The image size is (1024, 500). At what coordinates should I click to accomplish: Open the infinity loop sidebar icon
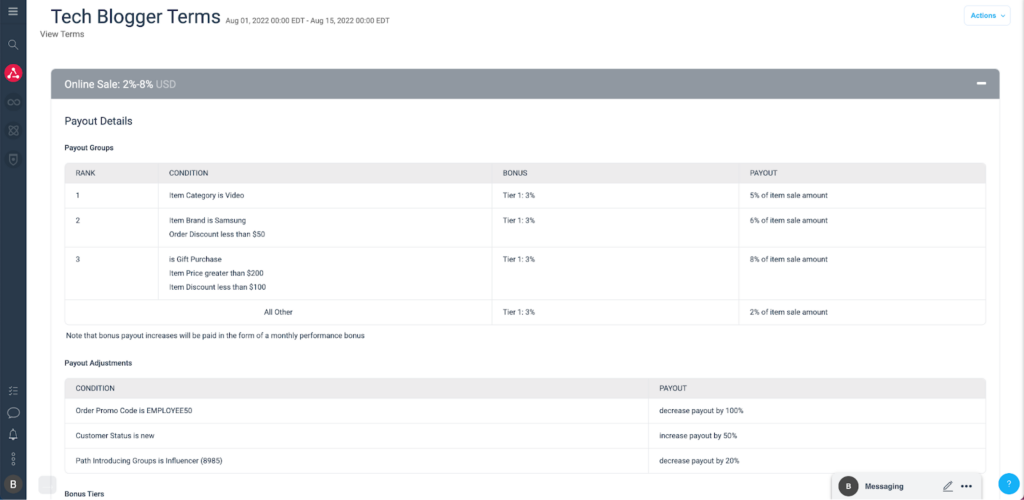point(13,102)
